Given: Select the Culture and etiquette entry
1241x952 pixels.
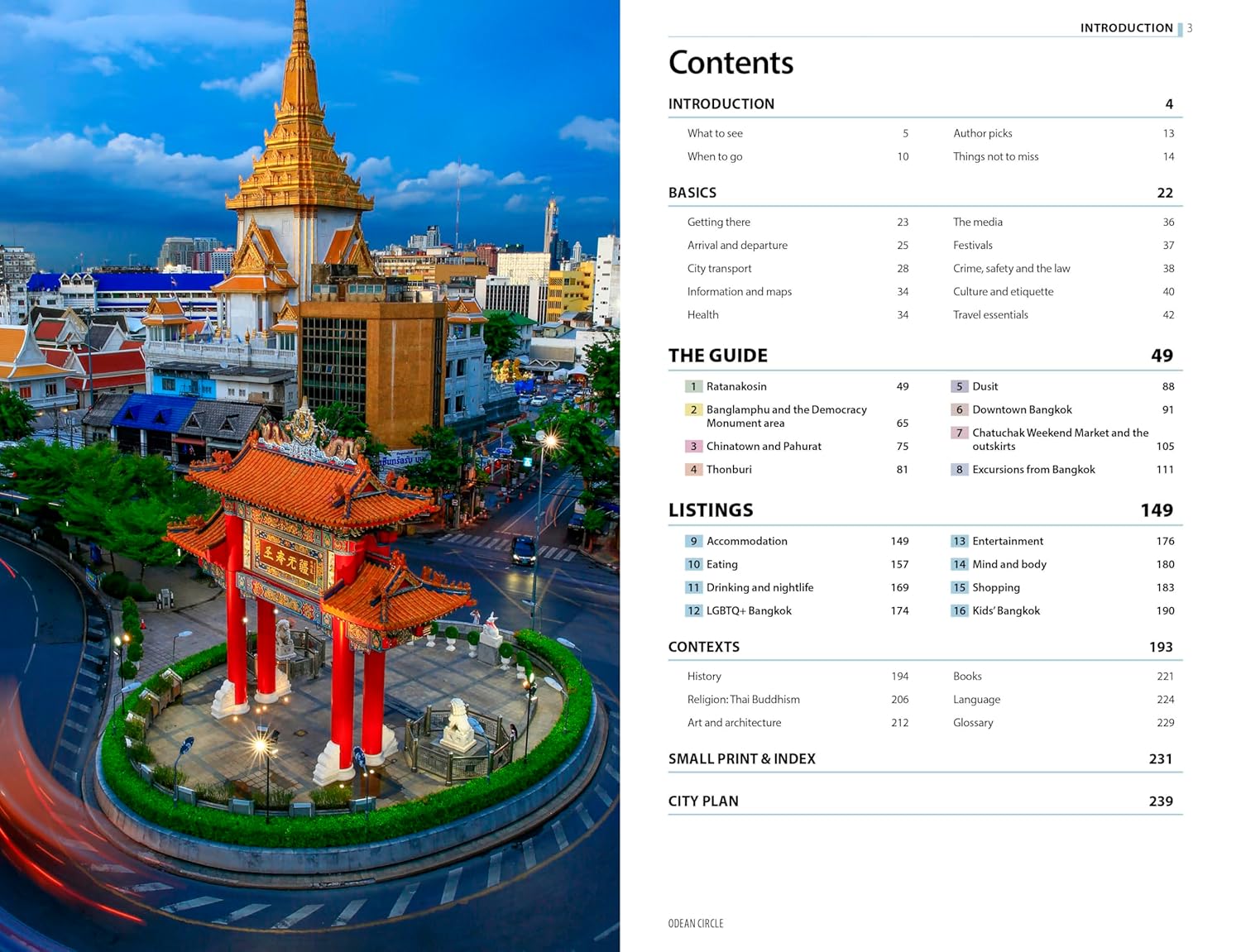Looking at the screenshot, I should point(1003,291).
